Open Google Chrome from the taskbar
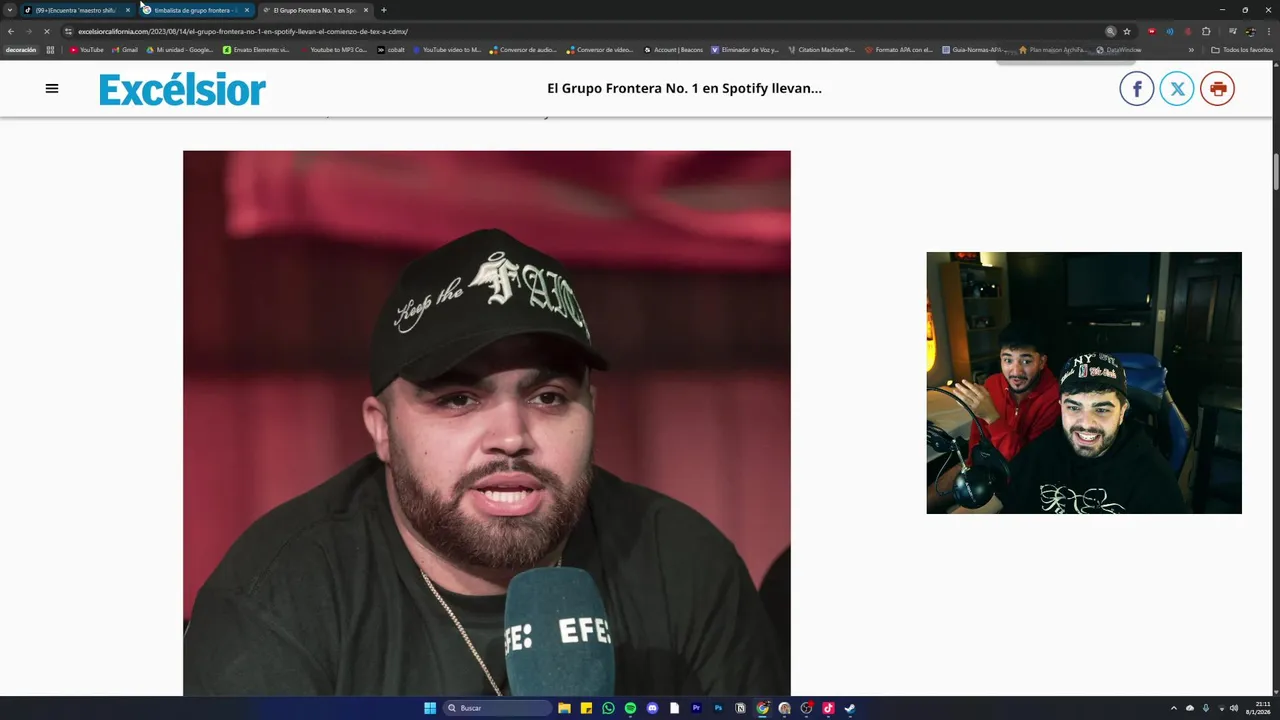Screen dimensions: 1280x720 point(762,708)
